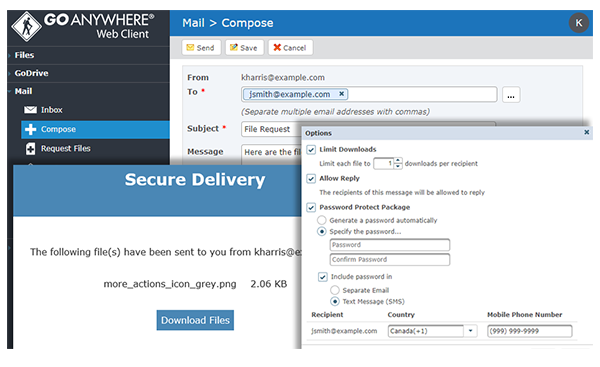
Task: Click the Country column header
Action: pos(401,315)
